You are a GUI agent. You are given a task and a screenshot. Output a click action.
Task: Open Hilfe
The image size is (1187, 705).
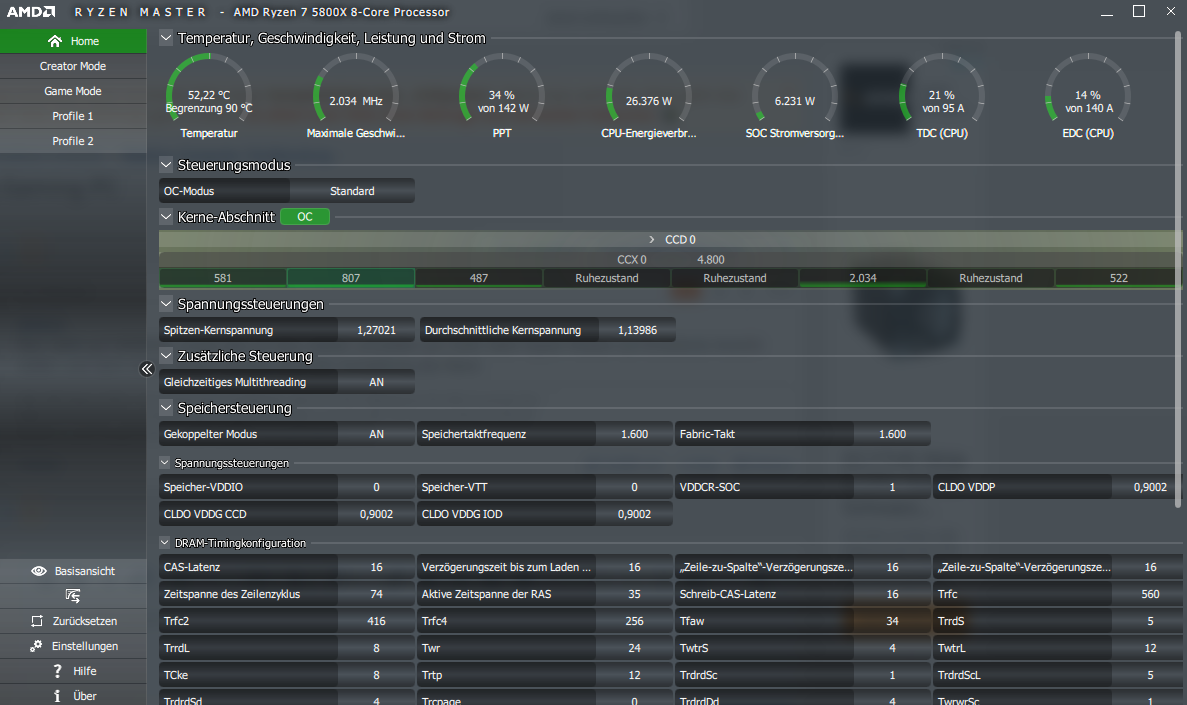click(73, 671)
